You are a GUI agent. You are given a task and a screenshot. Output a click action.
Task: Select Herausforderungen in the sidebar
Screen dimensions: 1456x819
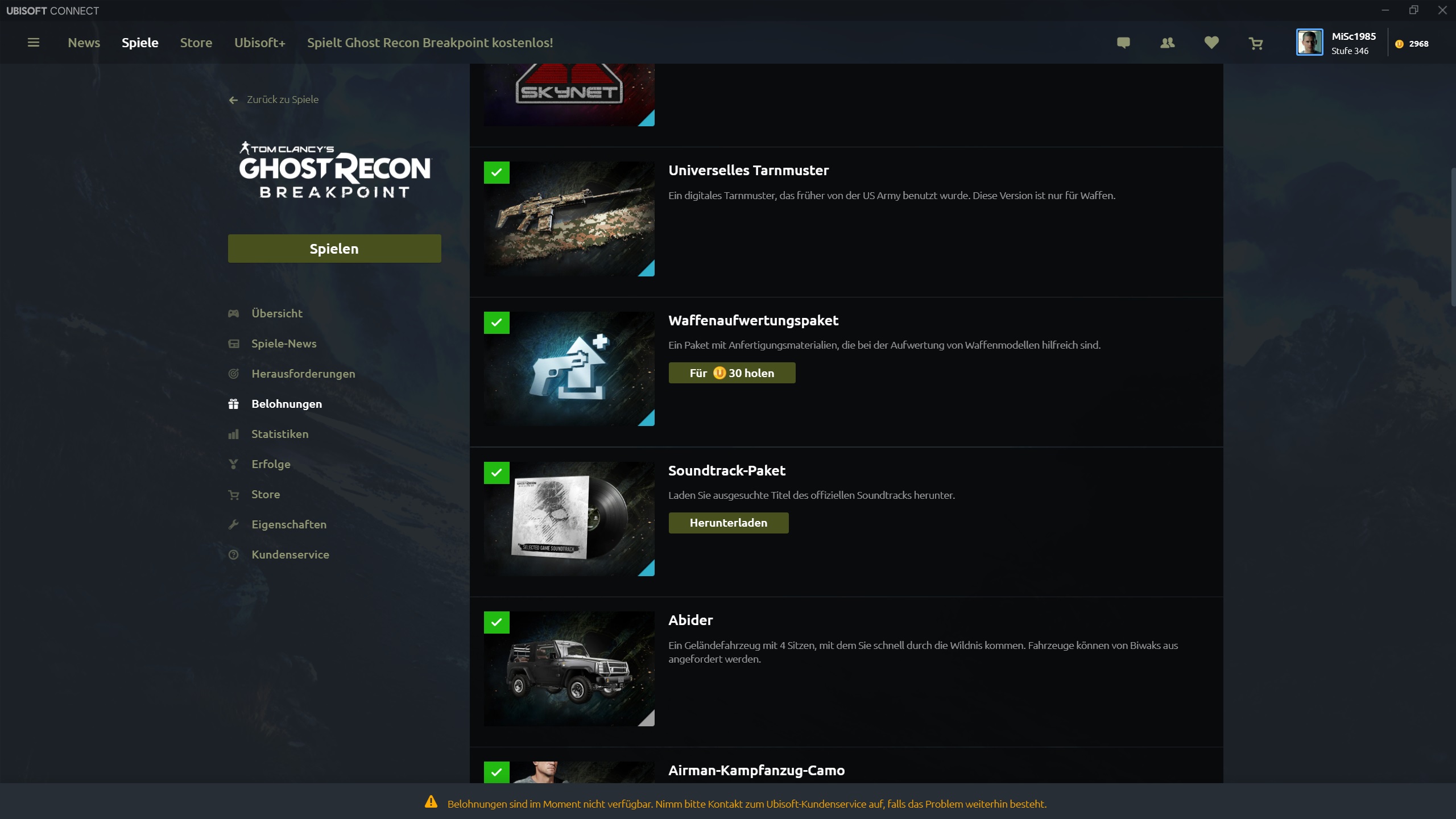point(303,374)
